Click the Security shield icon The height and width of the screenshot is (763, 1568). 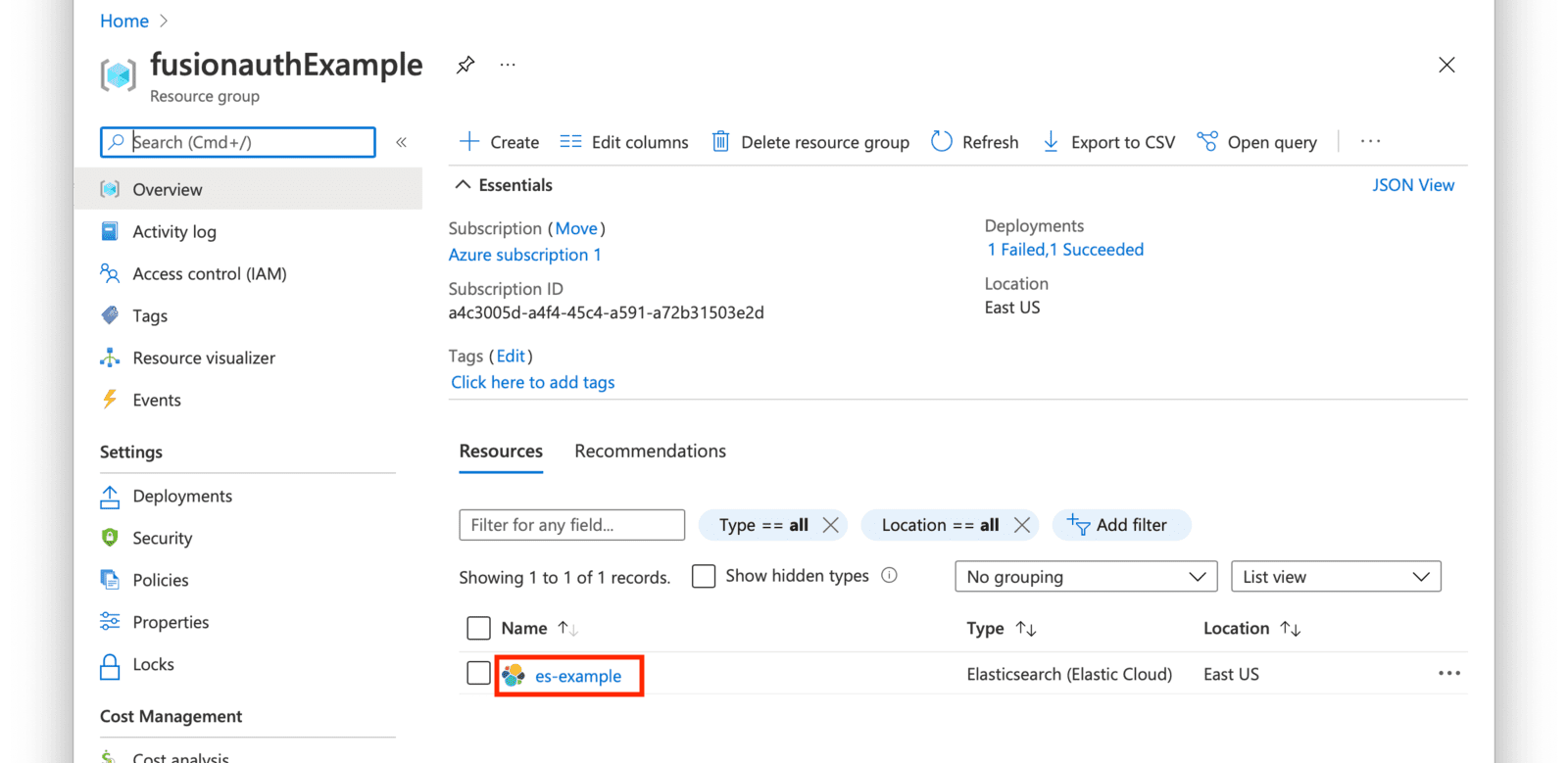pyautogui.click(x=110, y=538)
